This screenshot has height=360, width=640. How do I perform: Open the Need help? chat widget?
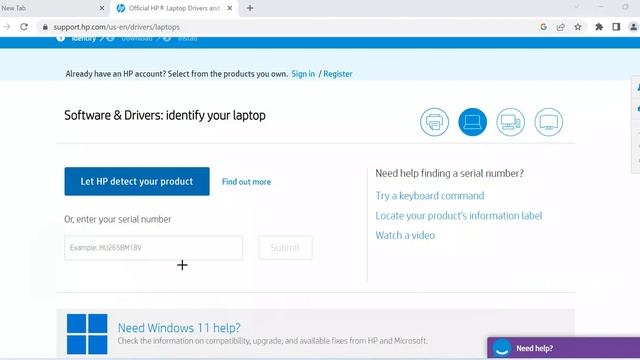click(564, 348)
